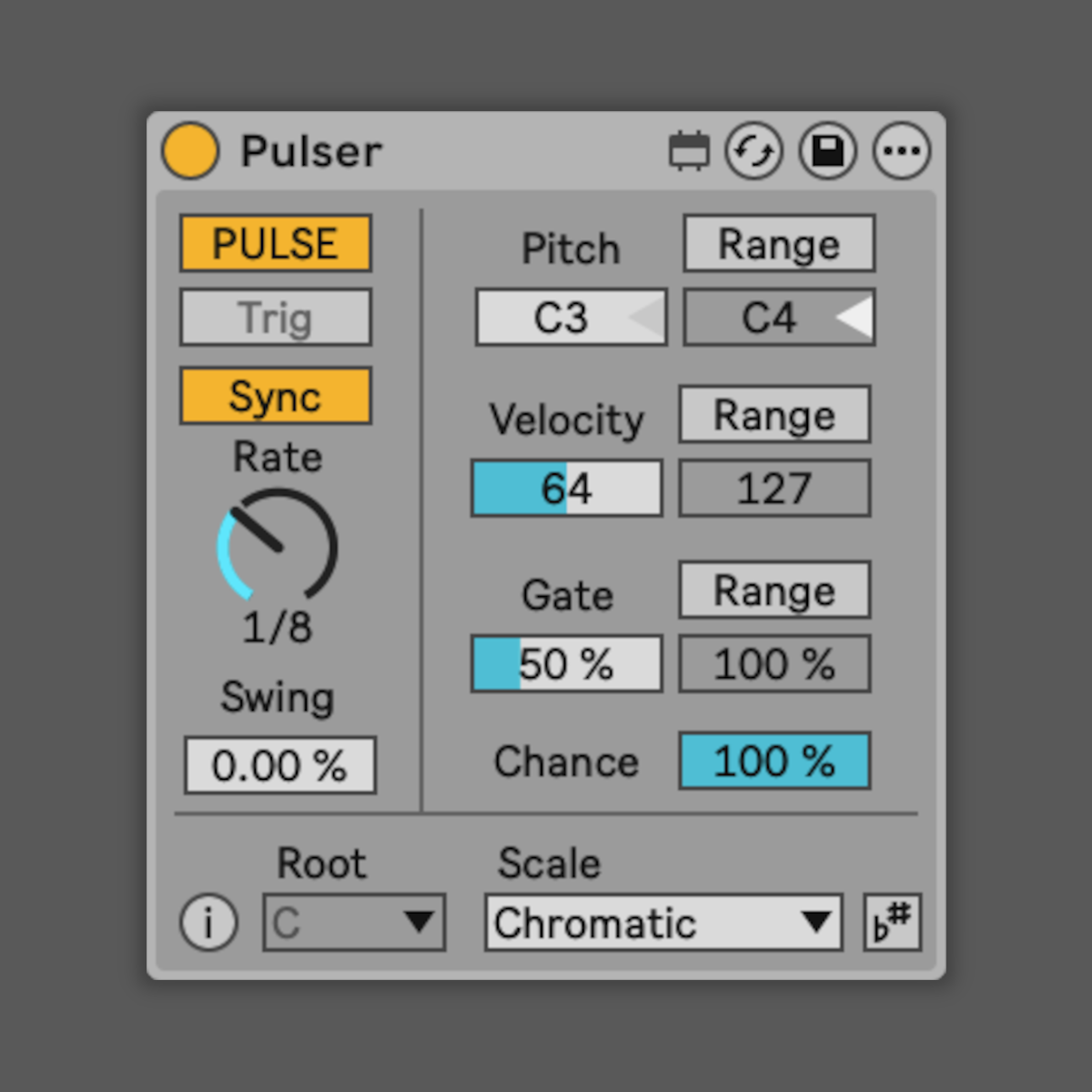Toggle the Pulser device on/off button
Screen dimensions: 1092x1092
click(190, 151)
